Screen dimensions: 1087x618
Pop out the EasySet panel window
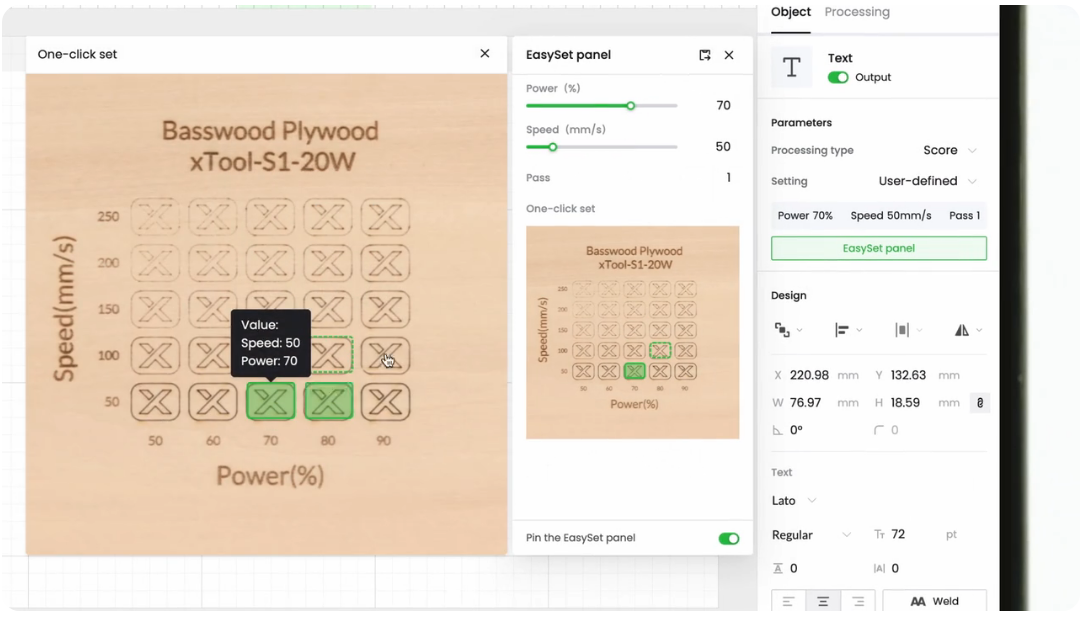point(704,55)
